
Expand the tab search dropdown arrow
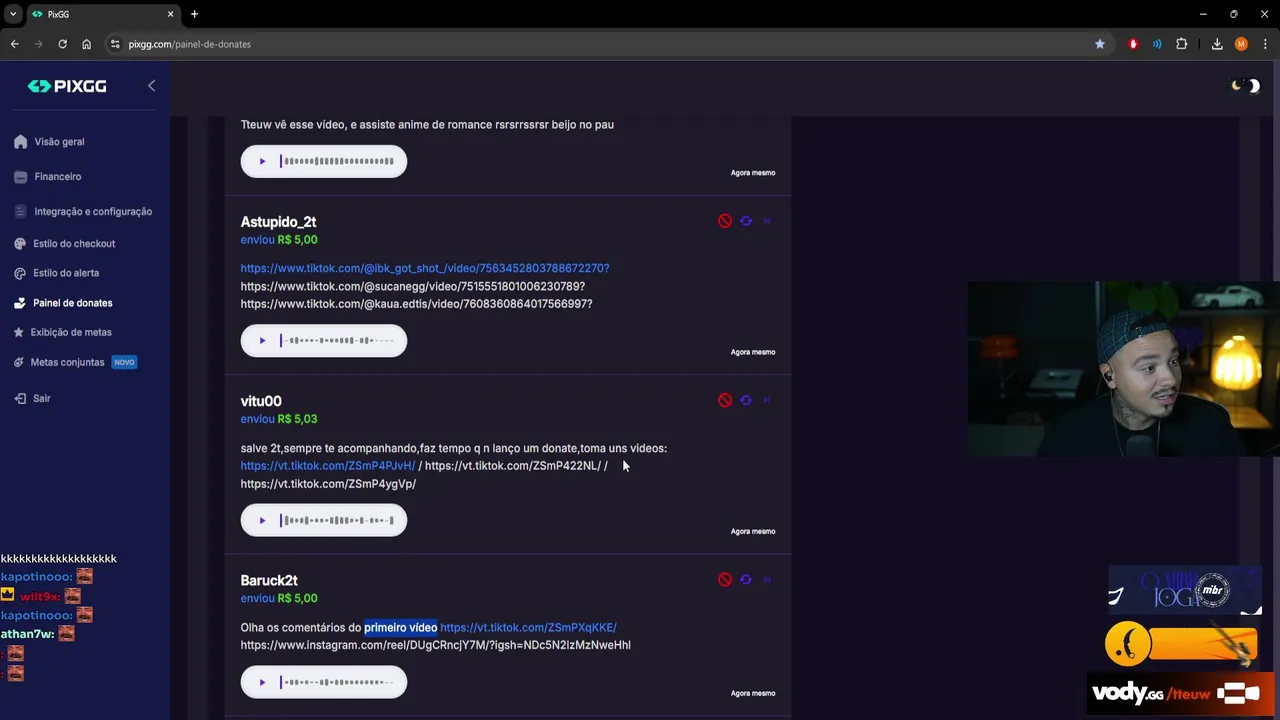[x=13, y=14]
